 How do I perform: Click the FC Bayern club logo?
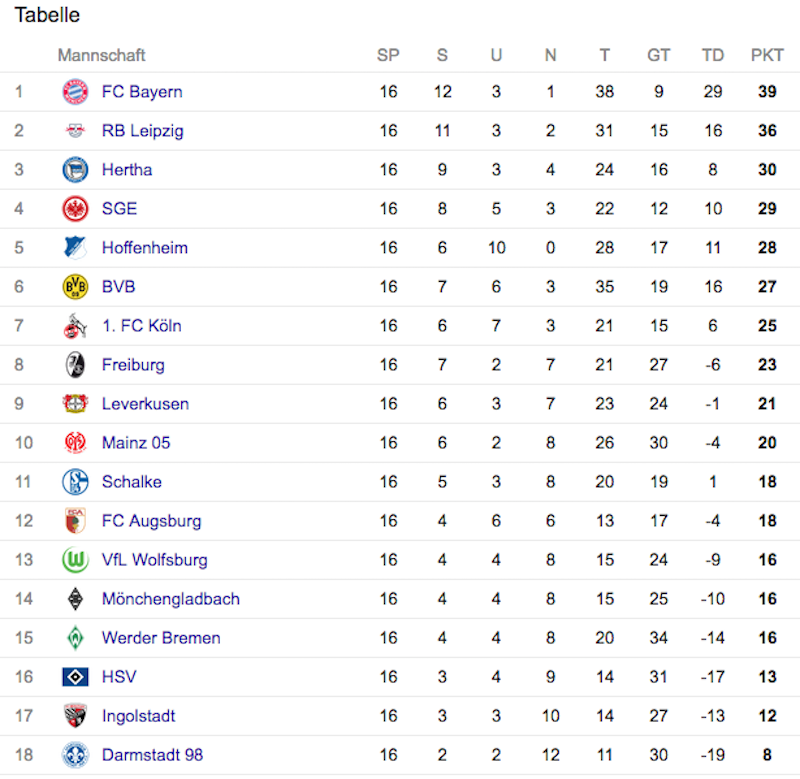(x=75, y=92)
